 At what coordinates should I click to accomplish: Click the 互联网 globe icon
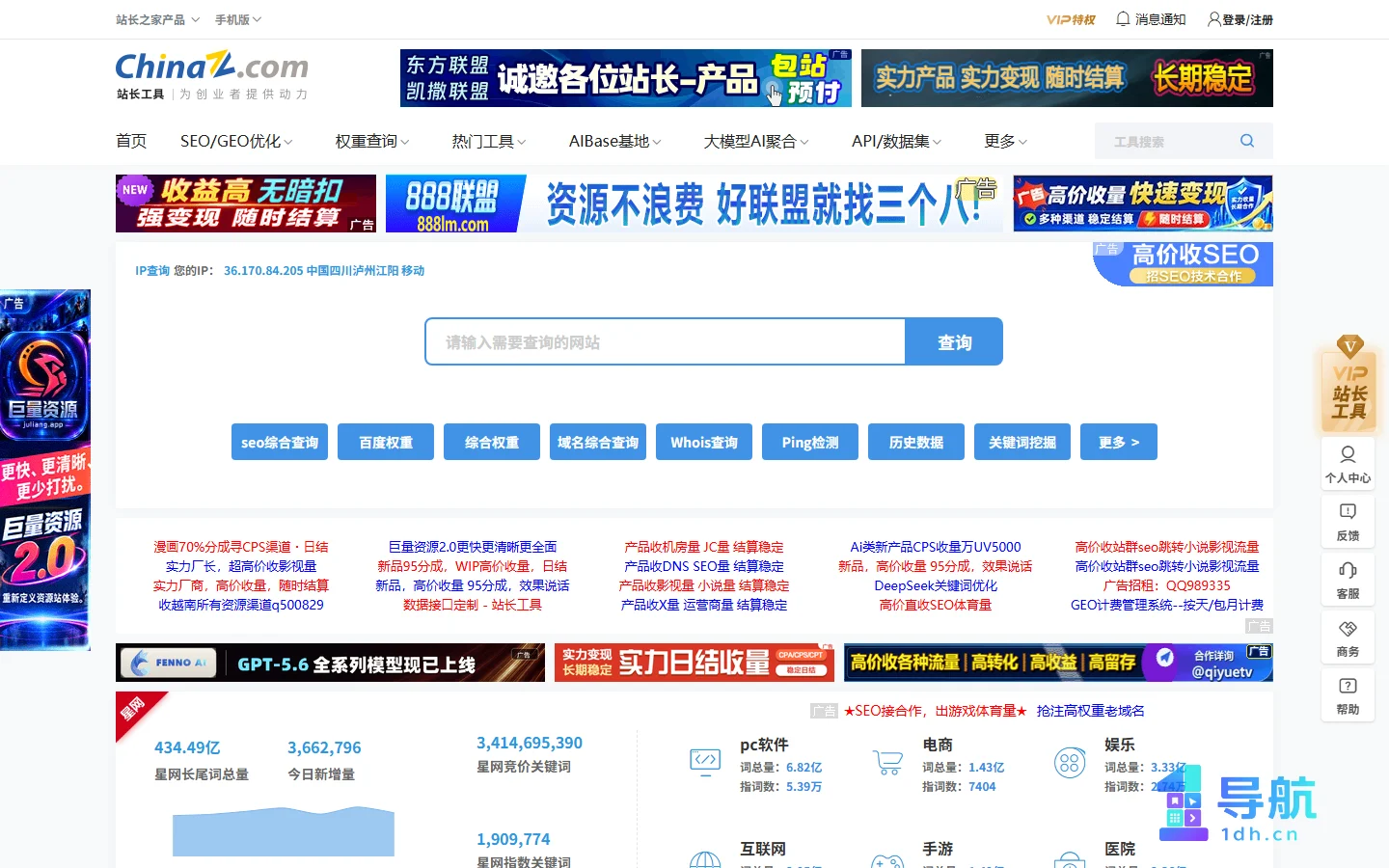tap(705, 860)
